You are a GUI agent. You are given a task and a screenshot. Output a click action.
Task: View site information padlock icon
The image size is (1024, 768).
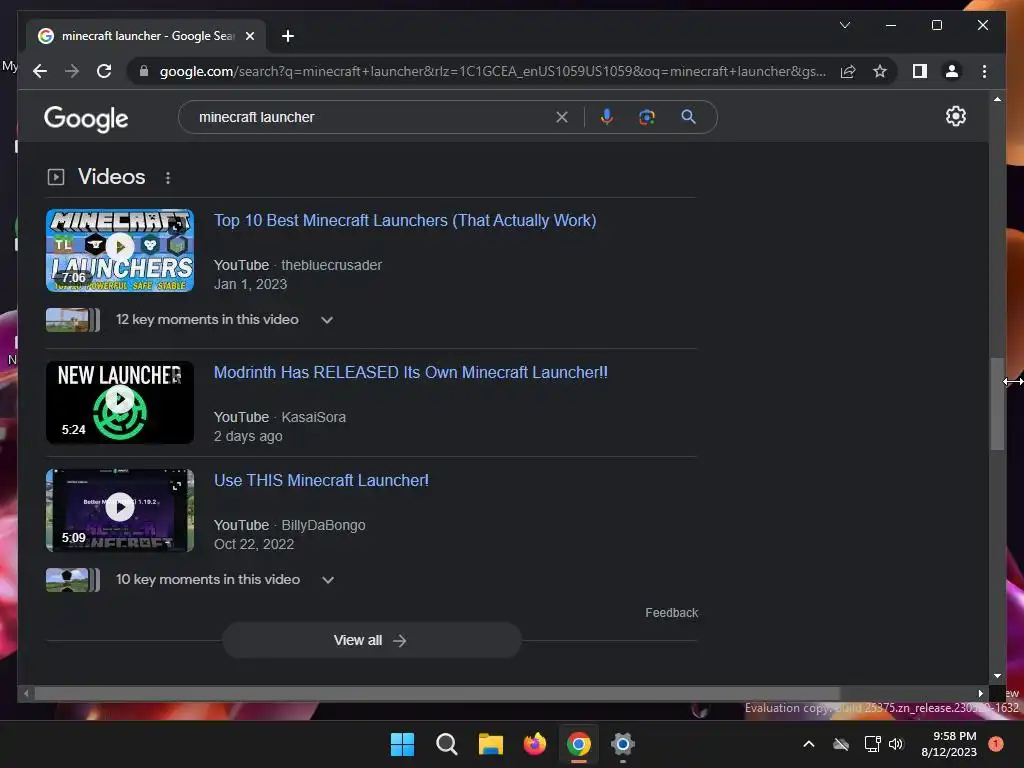[x=144, y=71]
